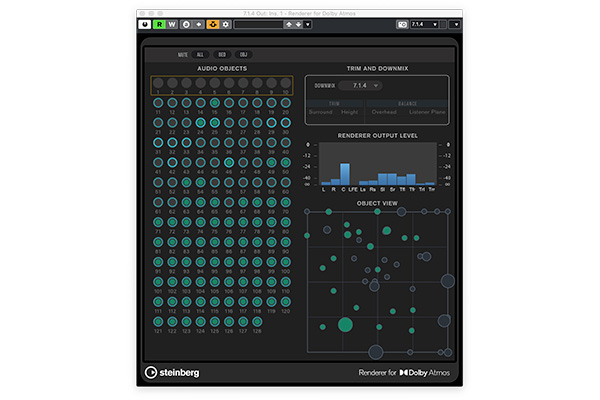The image size is (600, 400).
Task: Toggle audio object 96
Action: point(229,262)
